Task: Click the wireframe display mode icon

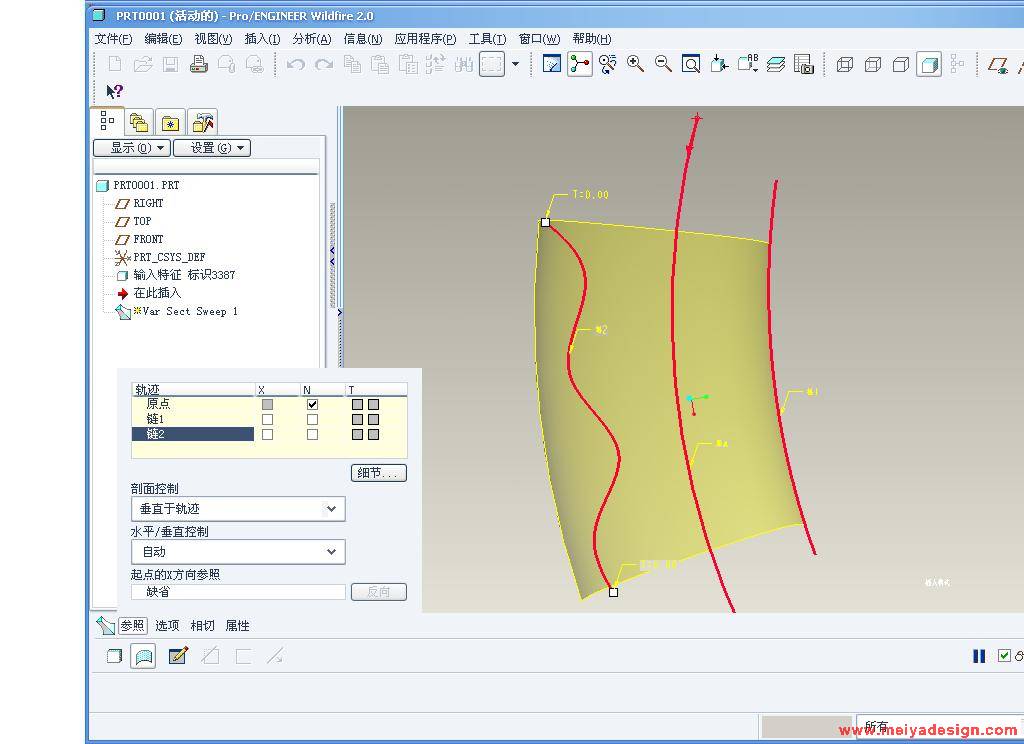Action: coord(845,64)
